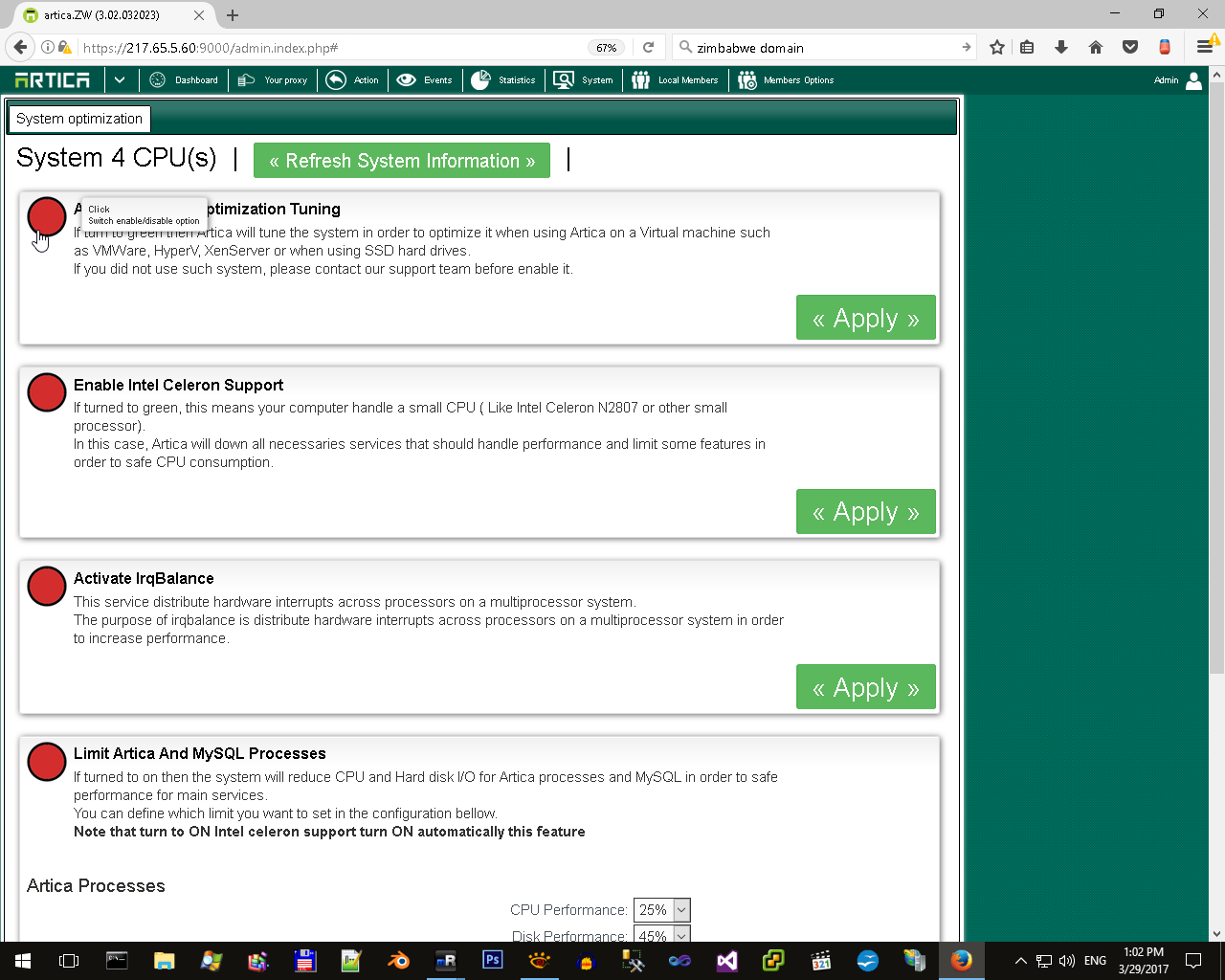Click the Local Members people icon
Viewport: 1225px width, 980px height.
(641, 80)
